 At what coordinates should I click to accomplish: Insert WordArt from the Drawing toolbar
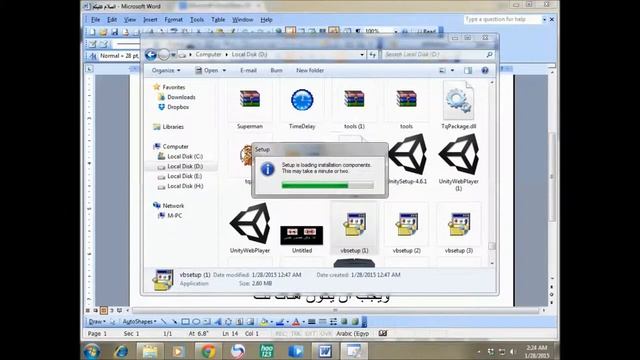(218, 322)
